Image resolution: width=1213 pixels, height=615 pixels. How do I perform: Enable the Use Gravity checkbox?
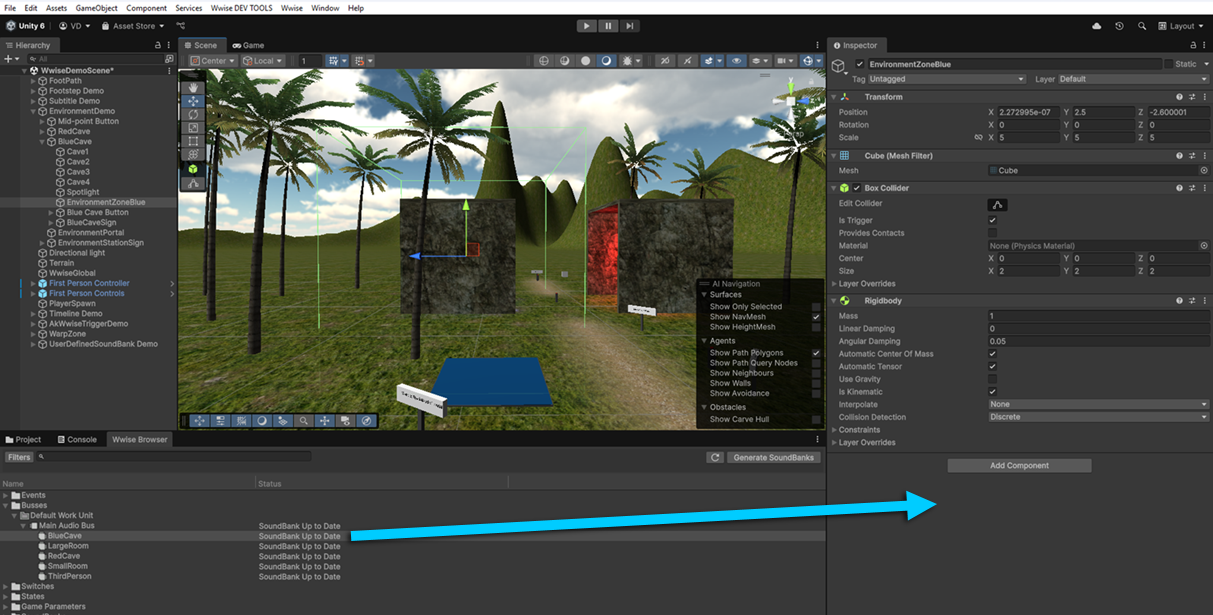[x=992, y=379]
